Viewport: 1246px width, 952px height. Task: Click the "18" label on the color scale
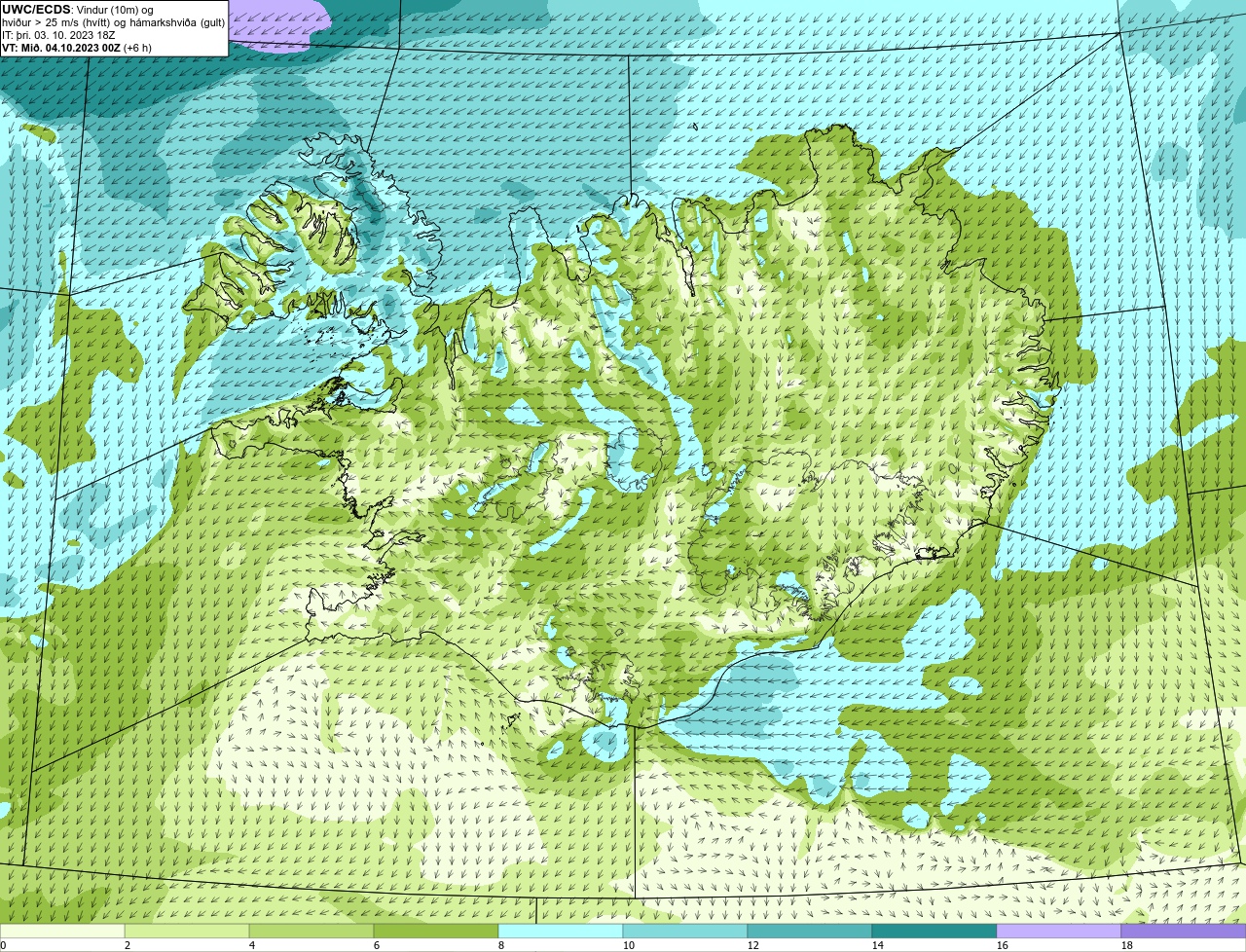pyautogui.click(x=1127, y=945)
